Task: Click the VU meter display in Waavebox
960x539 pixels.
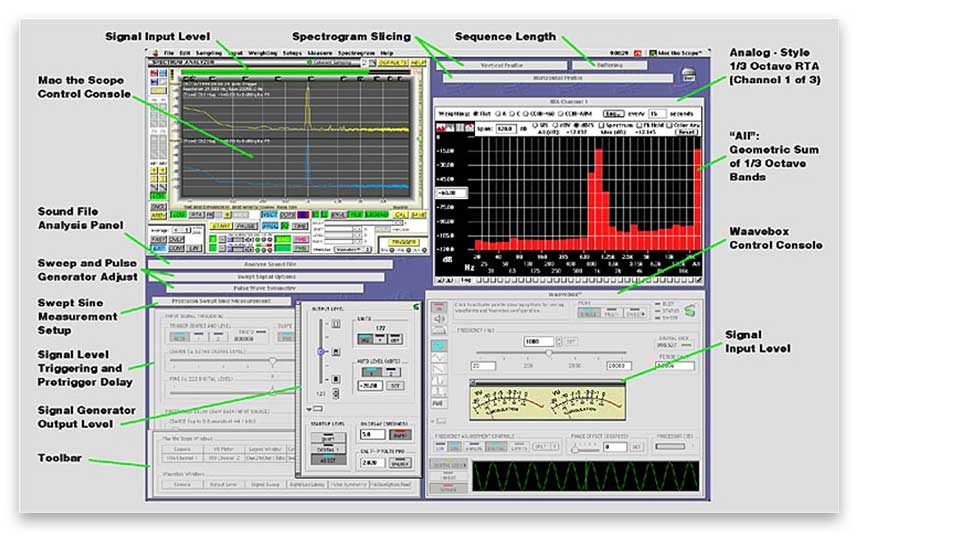Action: 547,402
